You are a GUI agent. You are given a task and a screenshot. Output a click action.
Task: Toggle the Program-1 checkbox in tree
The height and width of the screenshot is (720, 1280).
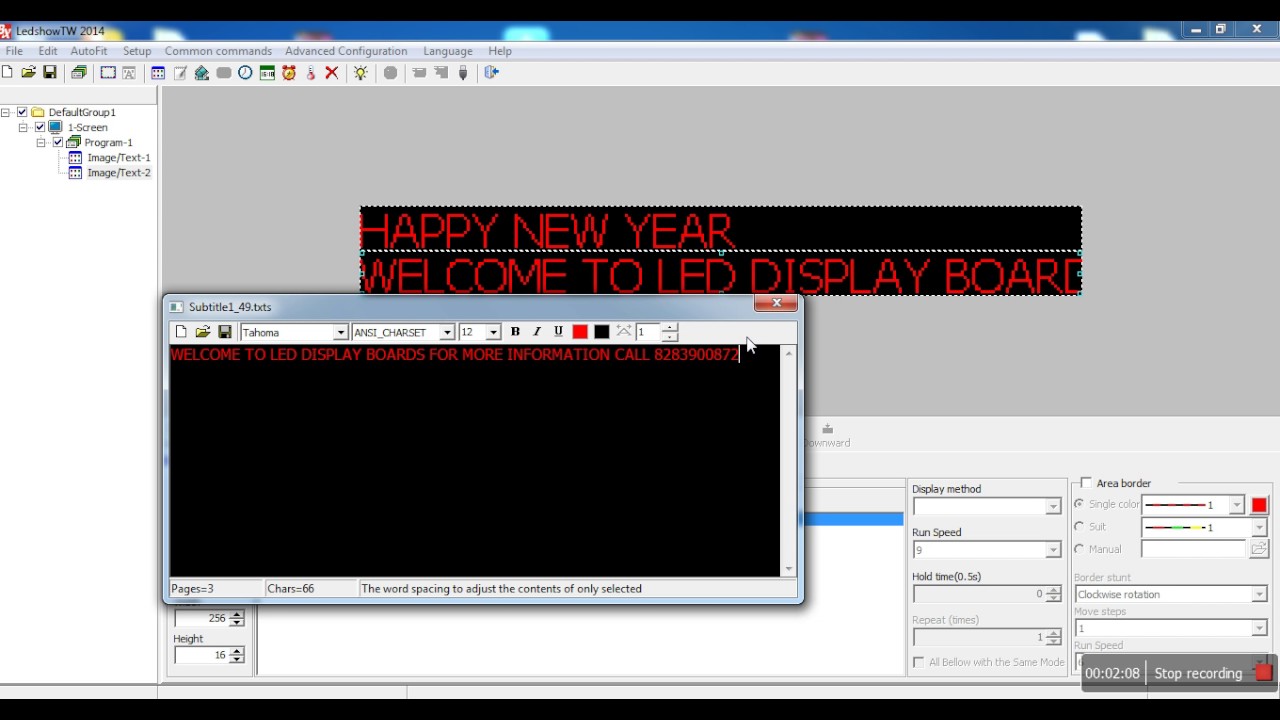click(x=58, y=142)
